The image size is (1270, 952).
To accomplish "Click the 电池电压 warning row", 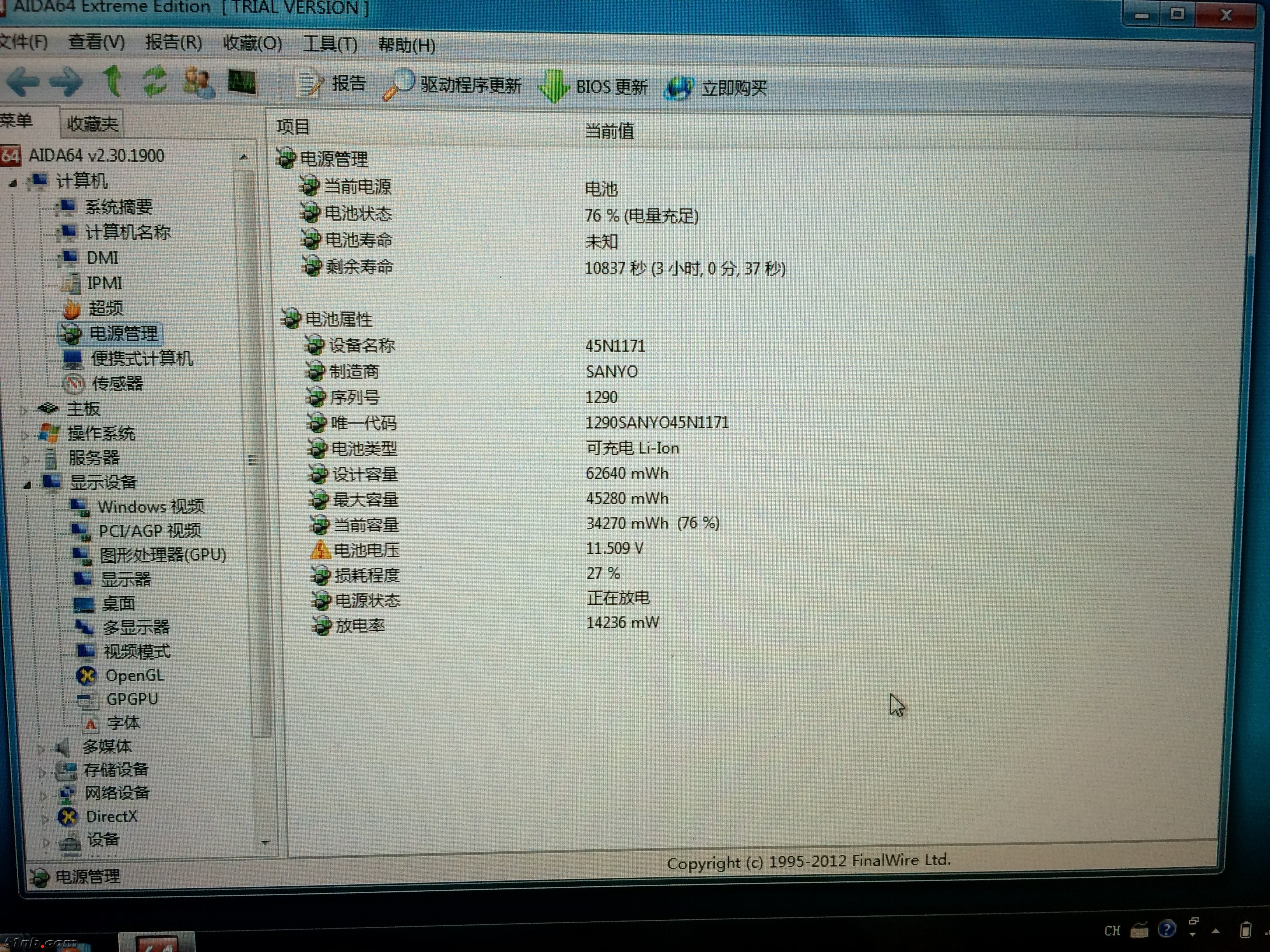I will (477, 550).
